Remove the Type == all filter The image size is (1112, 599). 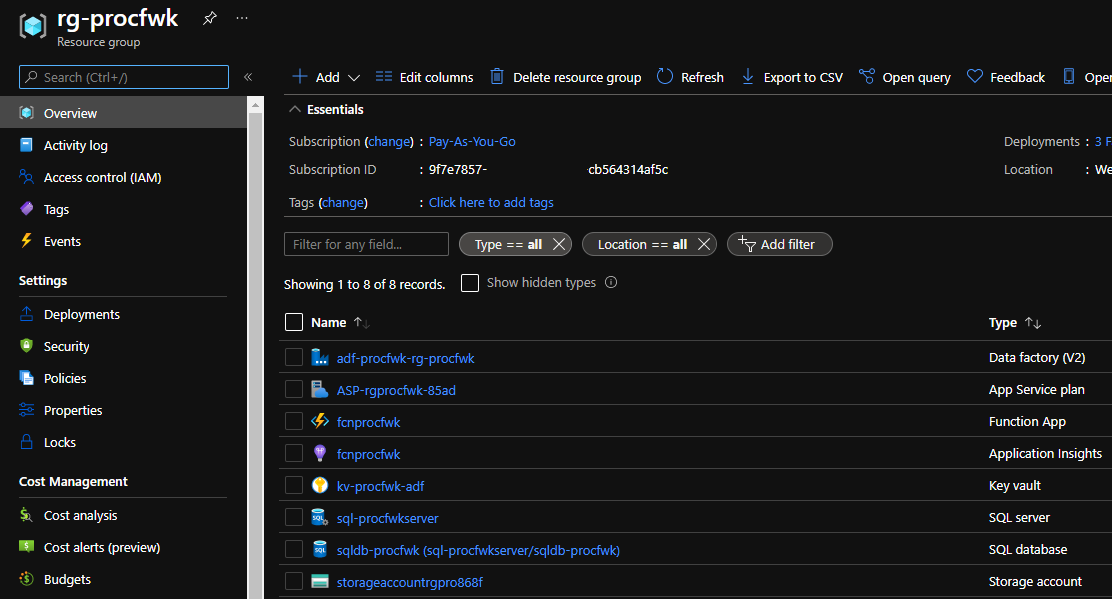(x=559, y=245)
